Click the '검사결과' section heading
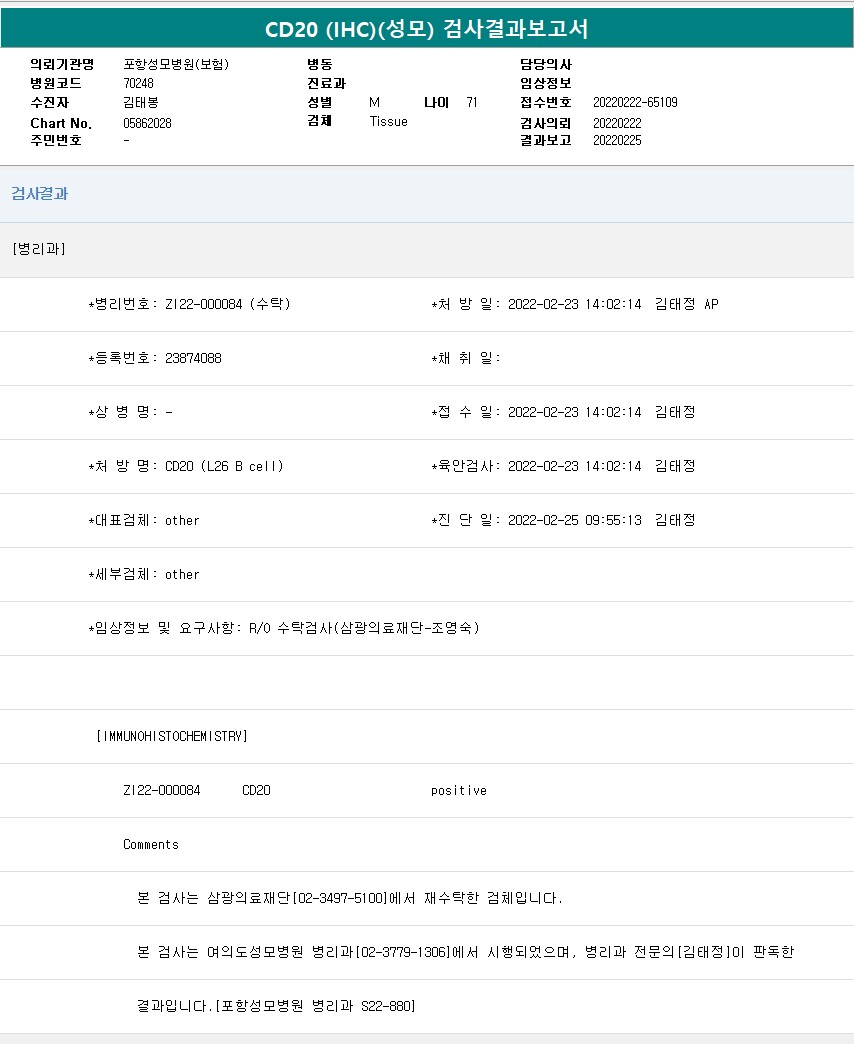854x1044 pixels. (40, 194)
